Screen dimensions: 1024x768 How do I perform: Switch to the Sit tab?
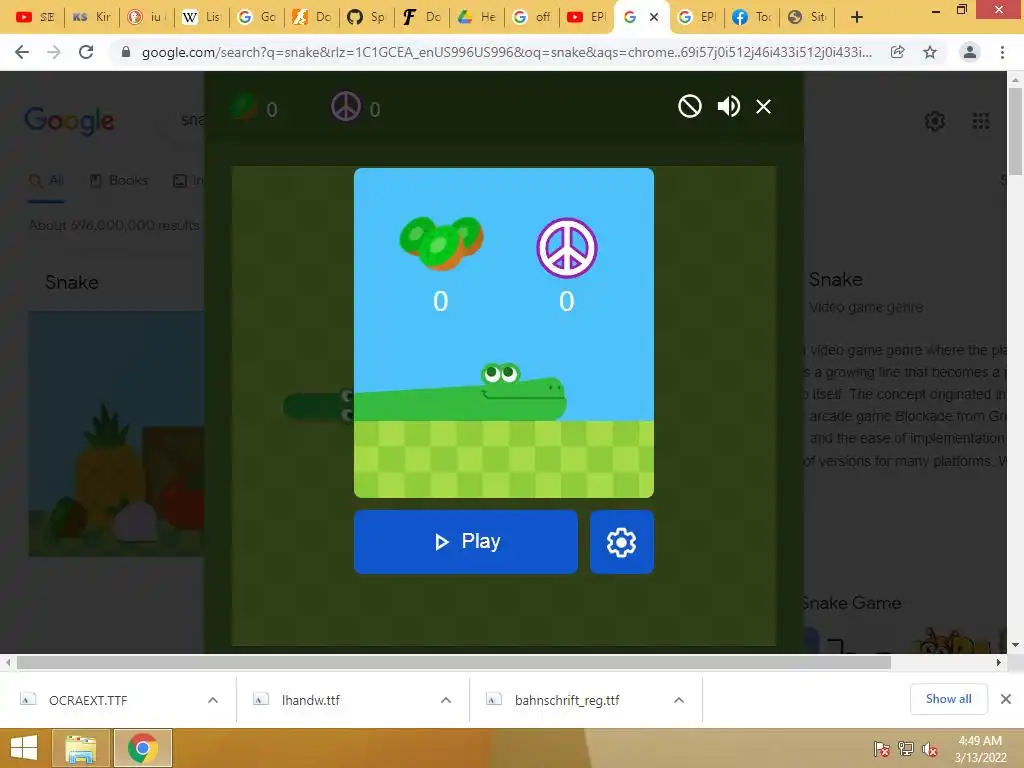(x=807, y=17)
